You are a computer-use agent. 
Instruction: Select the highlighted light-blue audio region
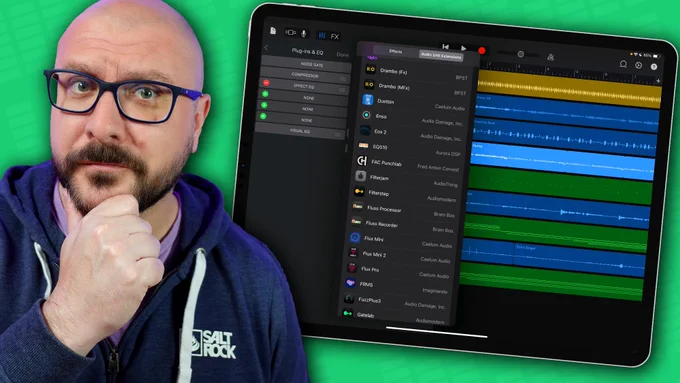[562, 160]
